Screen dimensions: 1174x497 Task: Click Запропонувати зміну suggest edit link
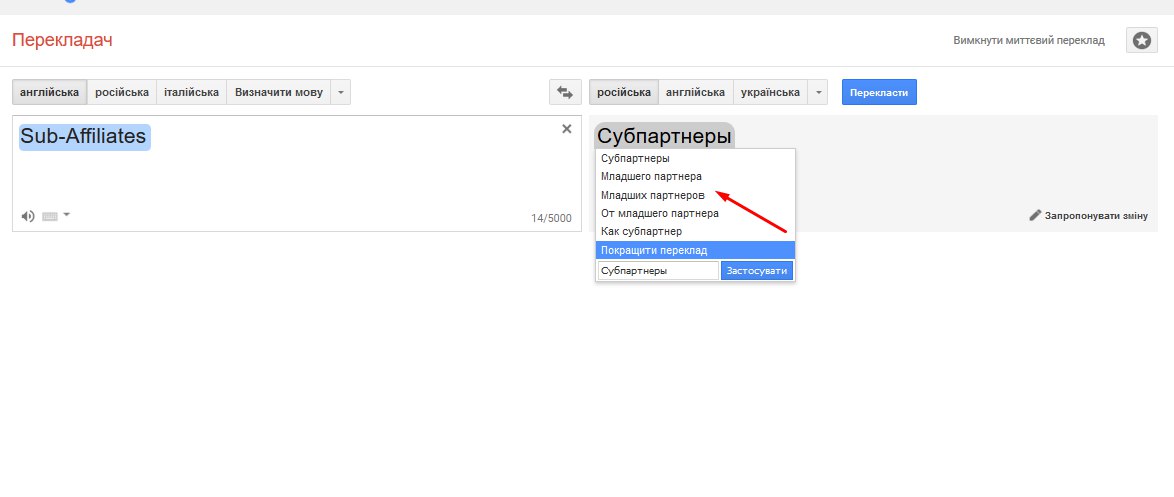[x=1089, y=216]
